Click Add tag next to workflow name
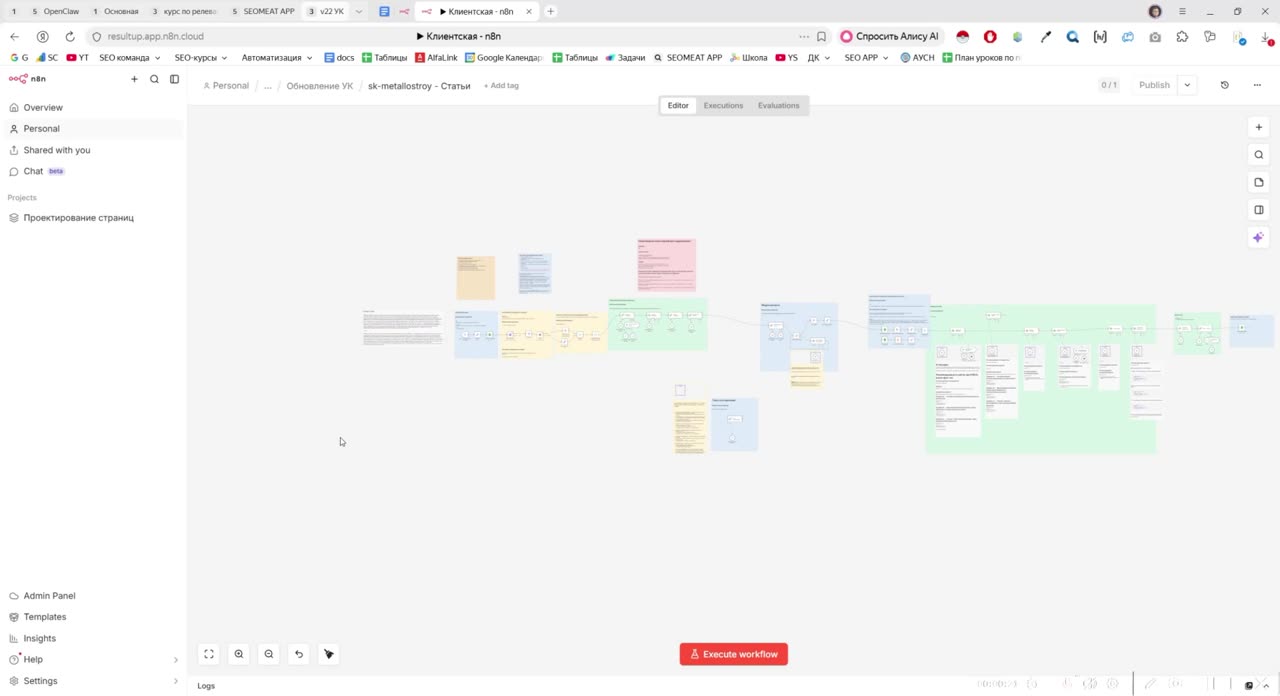Image resolution: width=1280 pixels, height=696 pixels. click(x=501, y=86)
